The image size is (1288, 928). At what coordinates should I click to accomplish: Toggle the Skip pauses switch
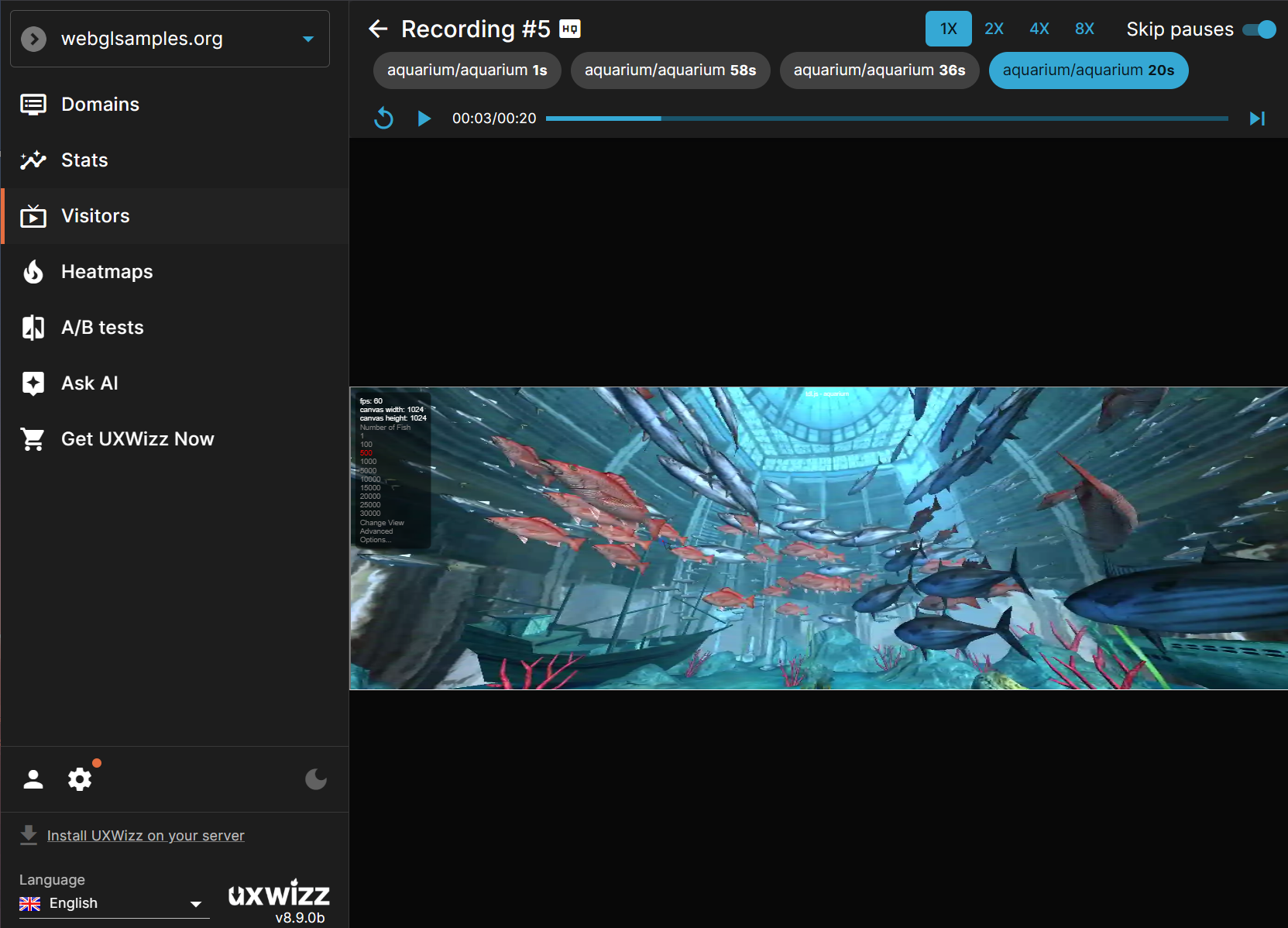point(1259,29)
